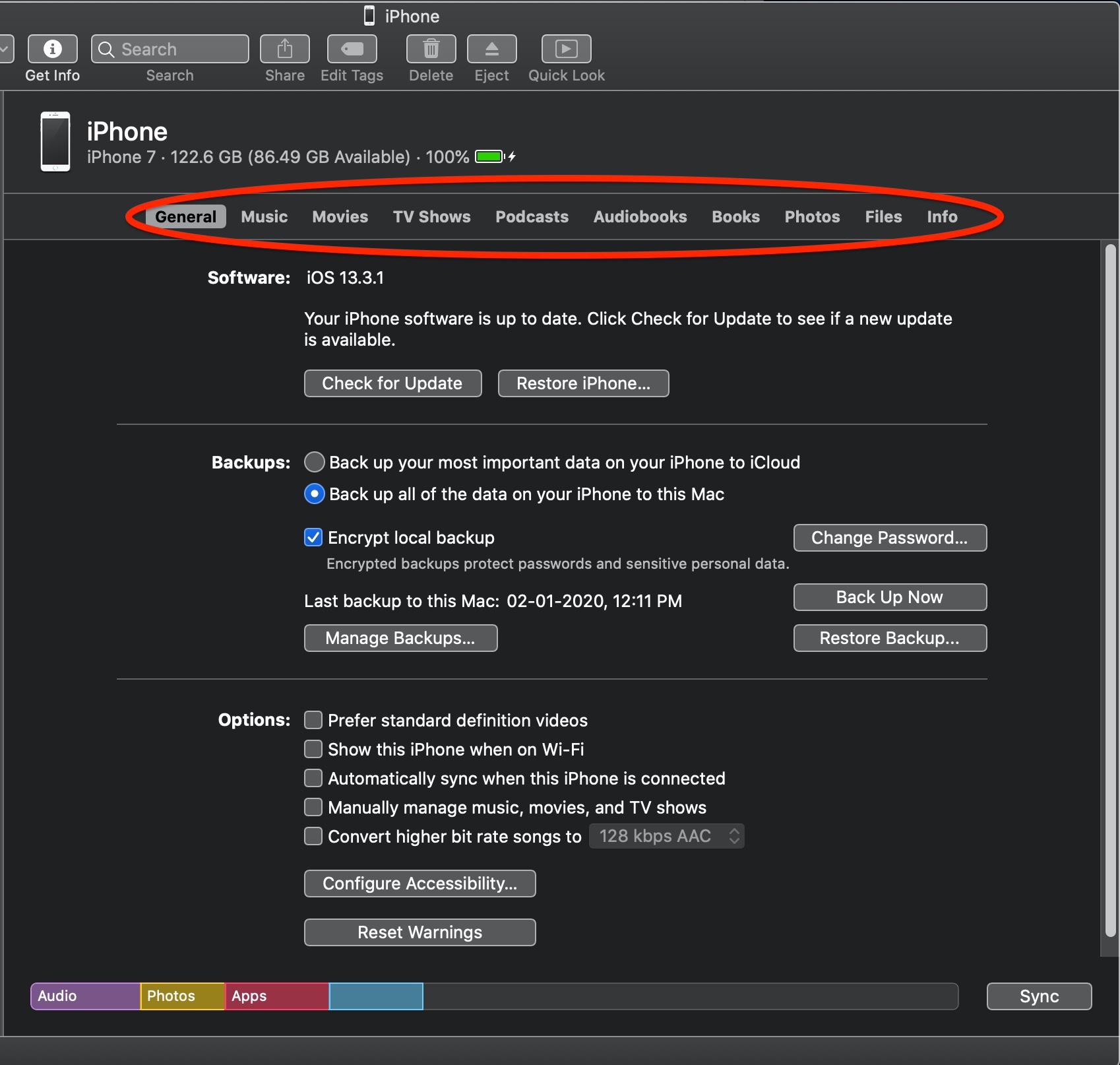Check Prefer standard definition videos
The height and width of the screenshot is (1065, 1120).
[313, 720]
